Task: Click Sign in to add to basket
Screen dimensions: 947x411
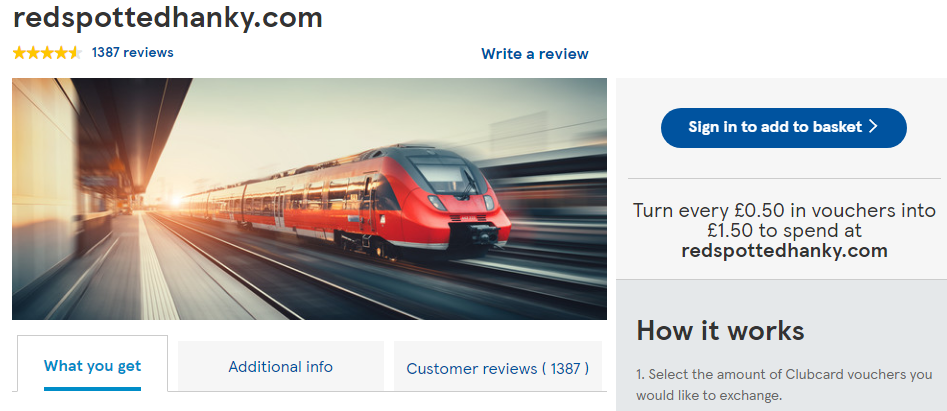Action: tap(783, 127)
